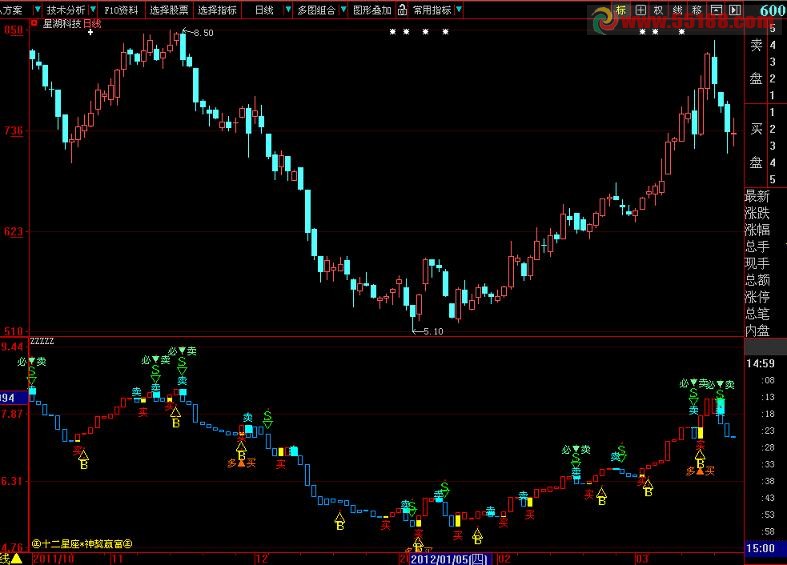Click the 涨幅 row in quote panel
The height and width of the screenshot is (565, 787).
[757, 229]
